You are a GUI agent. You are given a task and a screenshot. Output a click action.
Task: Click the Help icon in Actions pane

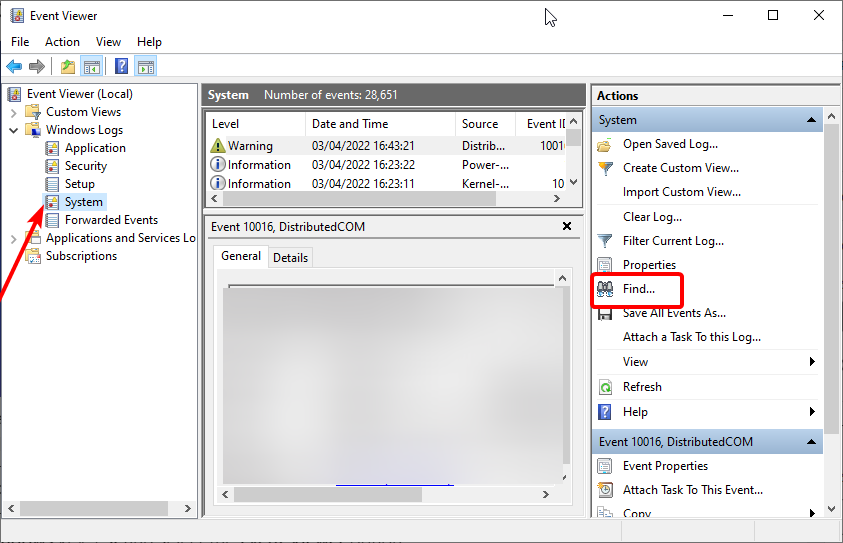point(605,412)
